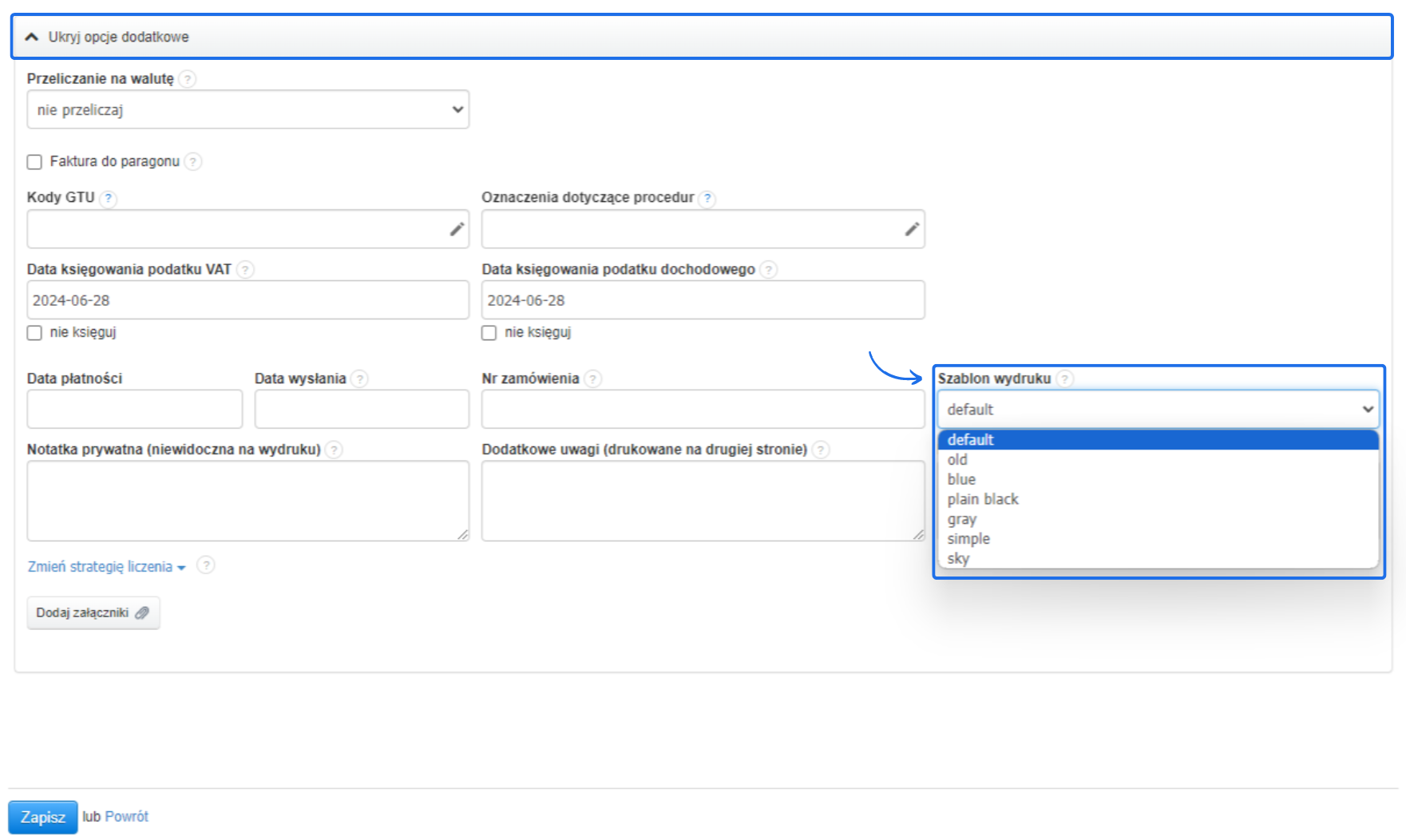Click the help icon next to Przeliczanie na walutę
This screenshot has width=1406, height=840.
[x=188, y=79]
